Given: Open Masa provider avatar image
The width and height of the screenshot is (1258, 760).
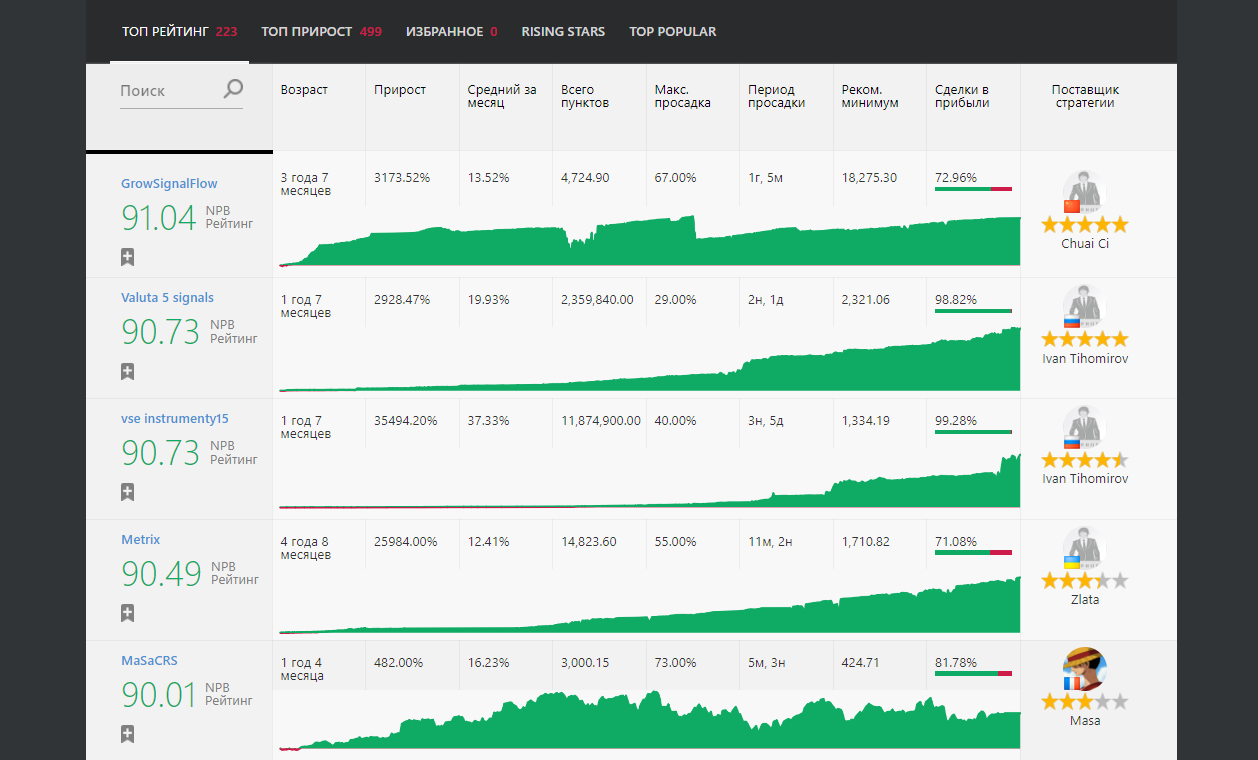Looking at the screenshot, I should tap(1084, 669).
